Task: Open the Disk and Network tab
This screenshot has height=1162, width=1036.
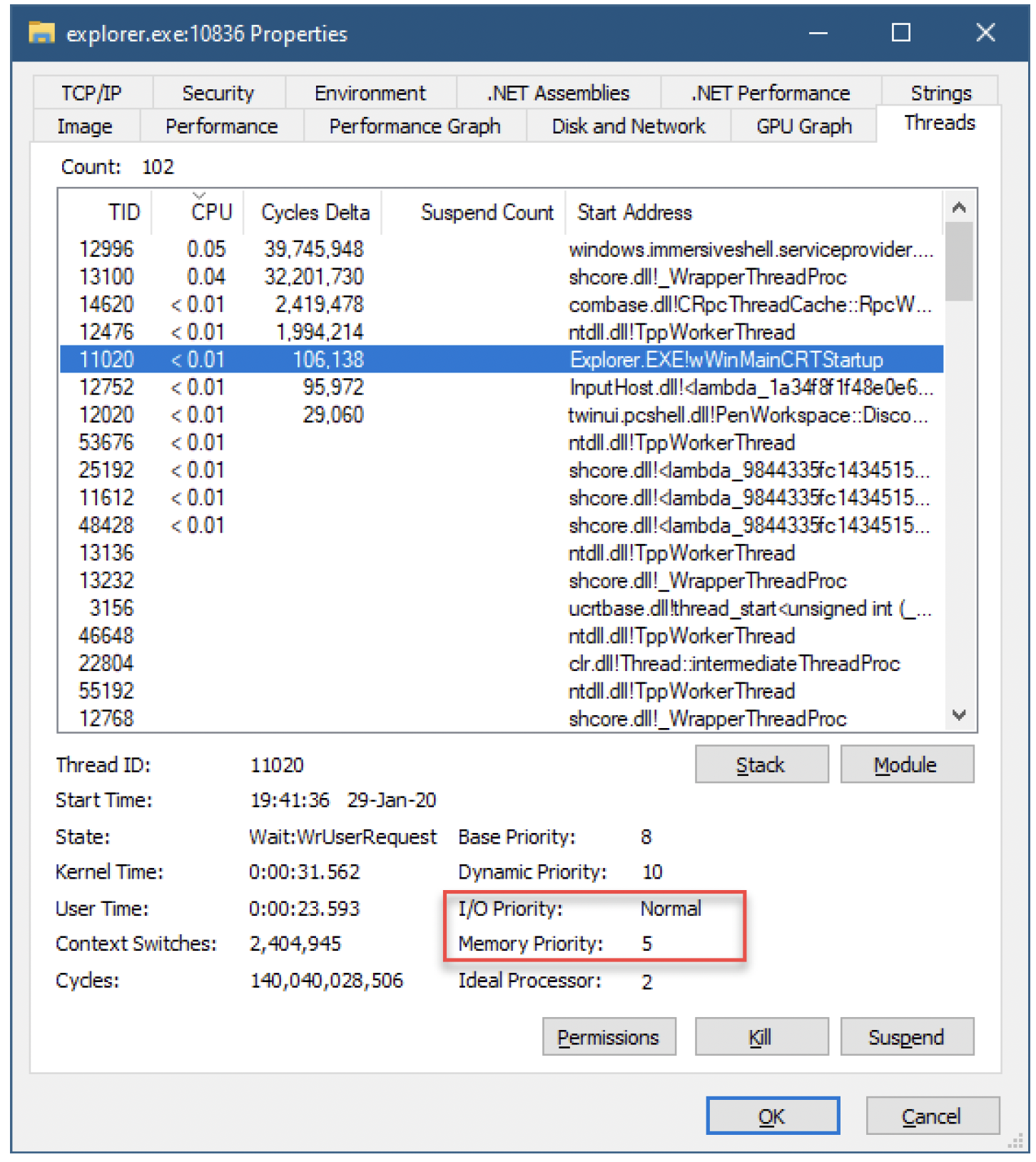Action: pyautogui.click(x=629, y=126)
